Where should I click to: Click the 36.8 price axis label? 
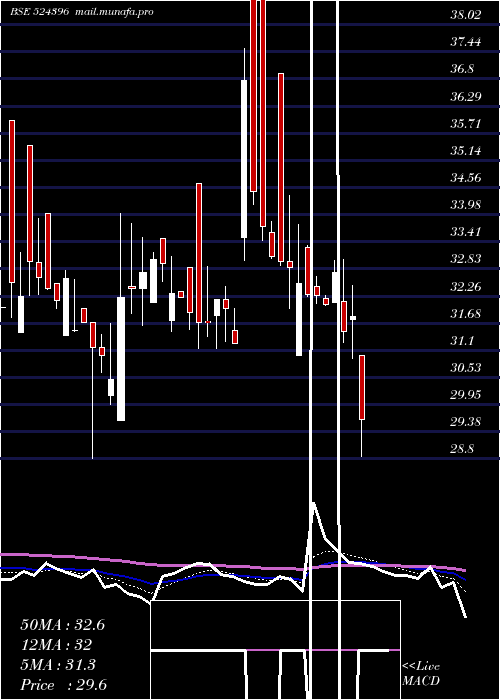tap(462, 69)
